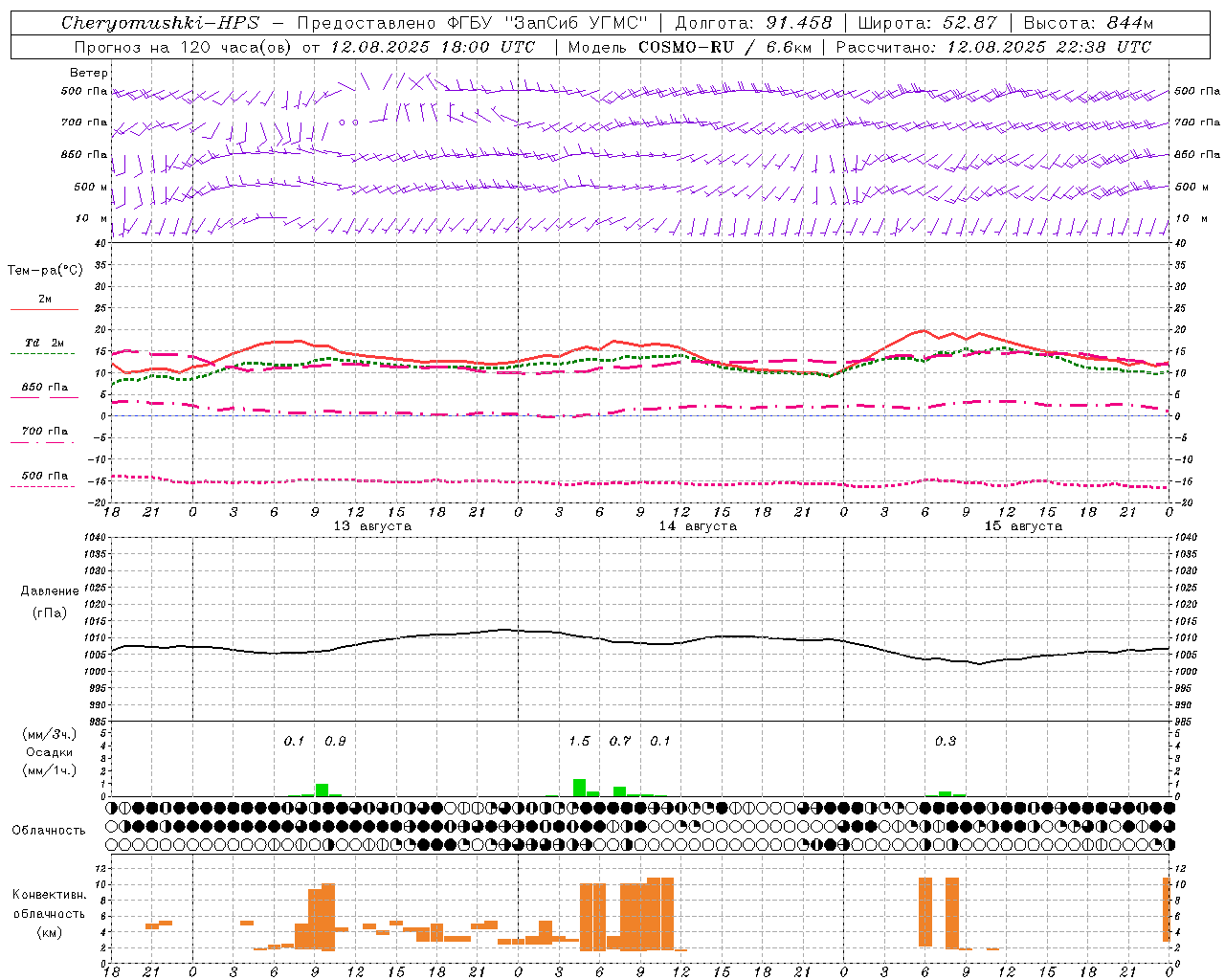This screenshot has width=1225, height=980.
Task: Click the computed time '12.08.2025 22:38 UTC'
Action: coord(1049,47)
